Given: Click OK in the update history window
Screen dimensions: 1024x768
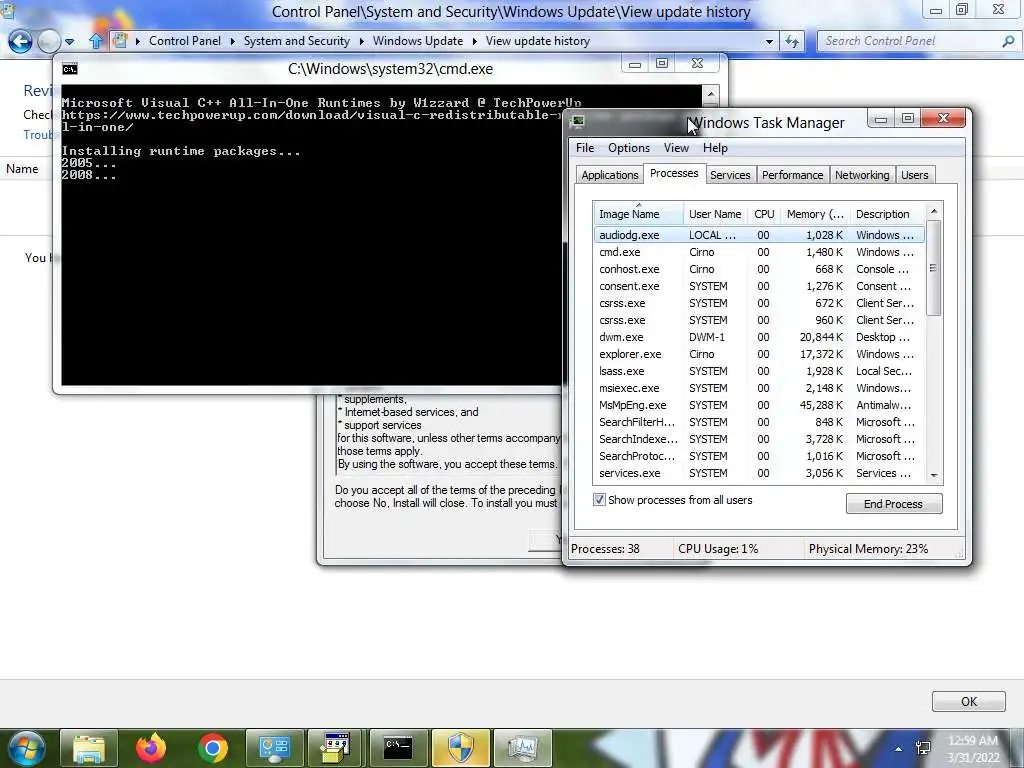Looking at the screenshot, I should coord(968,701).
